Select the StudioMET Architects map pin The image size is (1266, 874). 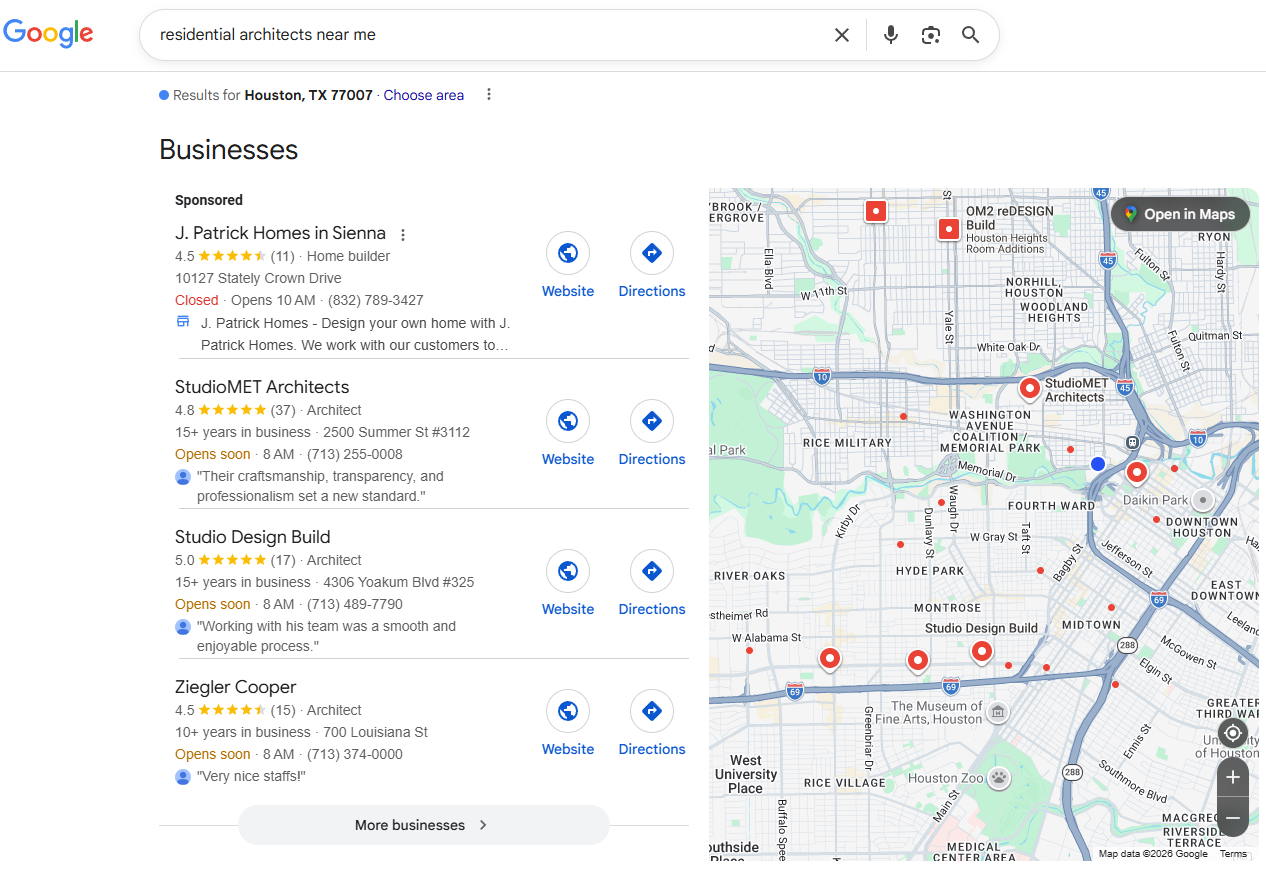point(1029,387)
